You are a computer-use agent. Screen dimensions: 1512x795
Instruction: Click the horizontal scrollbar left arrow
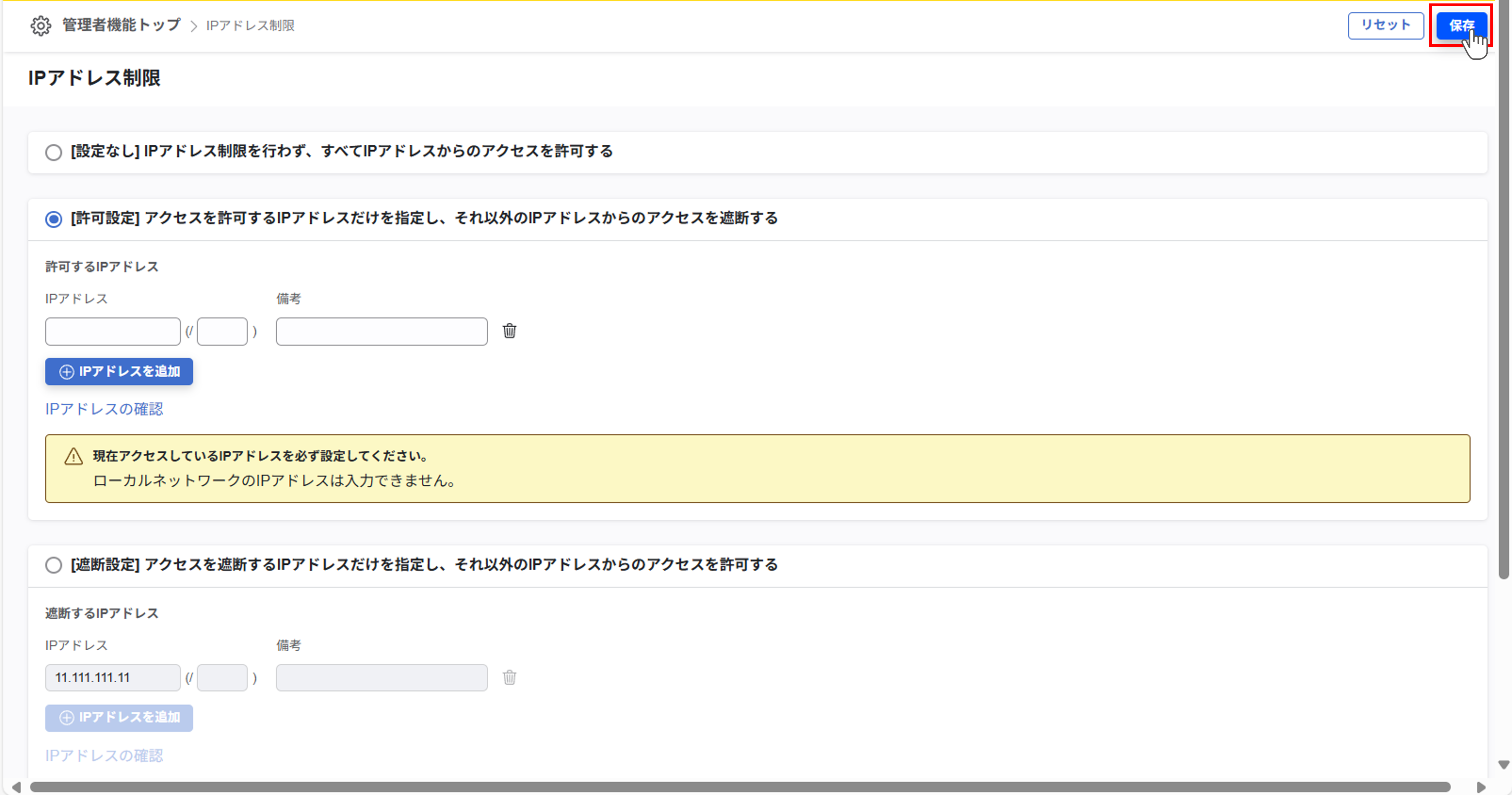click(16, 787)
